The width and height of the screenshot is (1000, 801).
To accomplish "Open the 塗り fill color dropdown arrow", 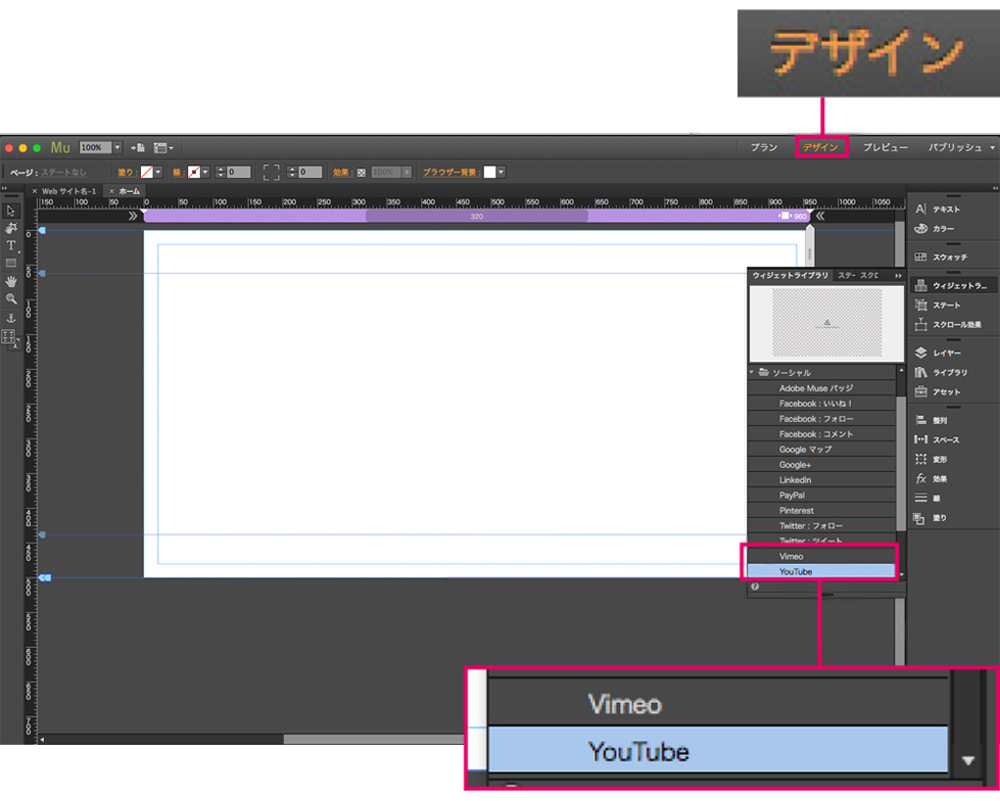I will pos(158,172).
